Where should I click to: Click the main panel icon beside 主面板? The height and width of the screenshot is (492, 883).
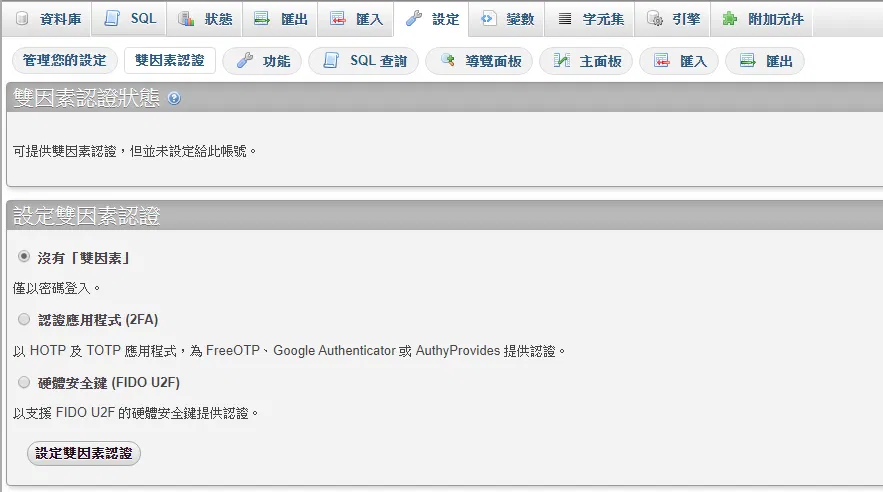(562, 60)
